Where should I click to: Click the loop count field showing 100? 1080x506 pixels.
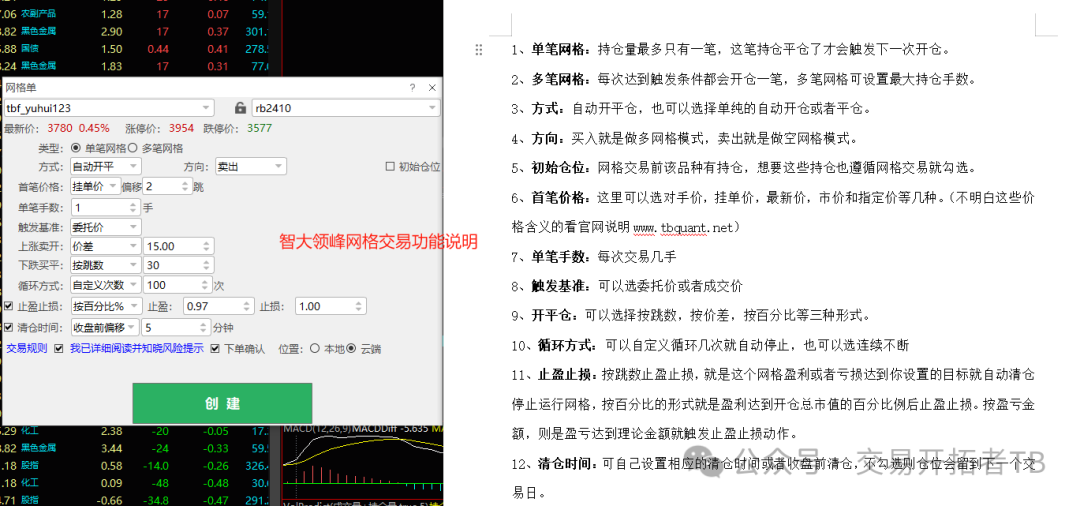pyautogui.click(x=176, y=285)
